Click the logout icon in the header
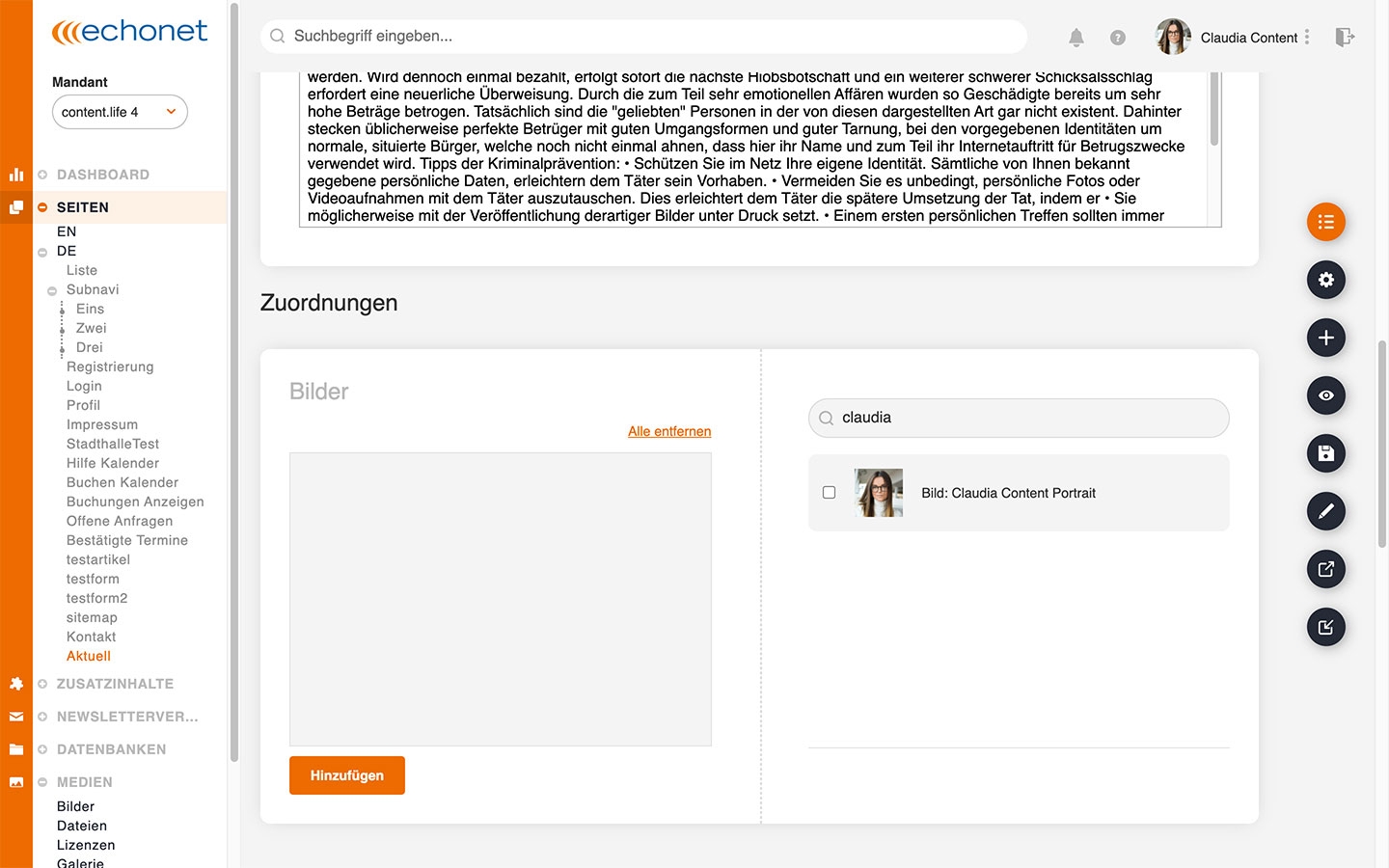Image resolution: width=1389 pixels, height=868 pixels. [x=1345, y=38]
